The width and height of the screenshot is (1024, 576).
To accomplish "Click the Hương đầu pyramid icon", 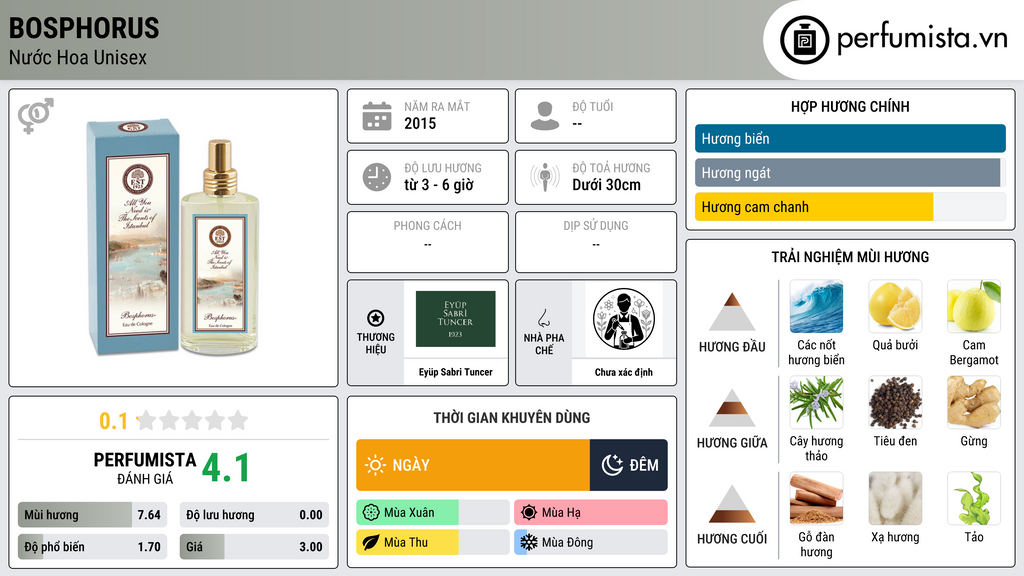I will 732,312.
